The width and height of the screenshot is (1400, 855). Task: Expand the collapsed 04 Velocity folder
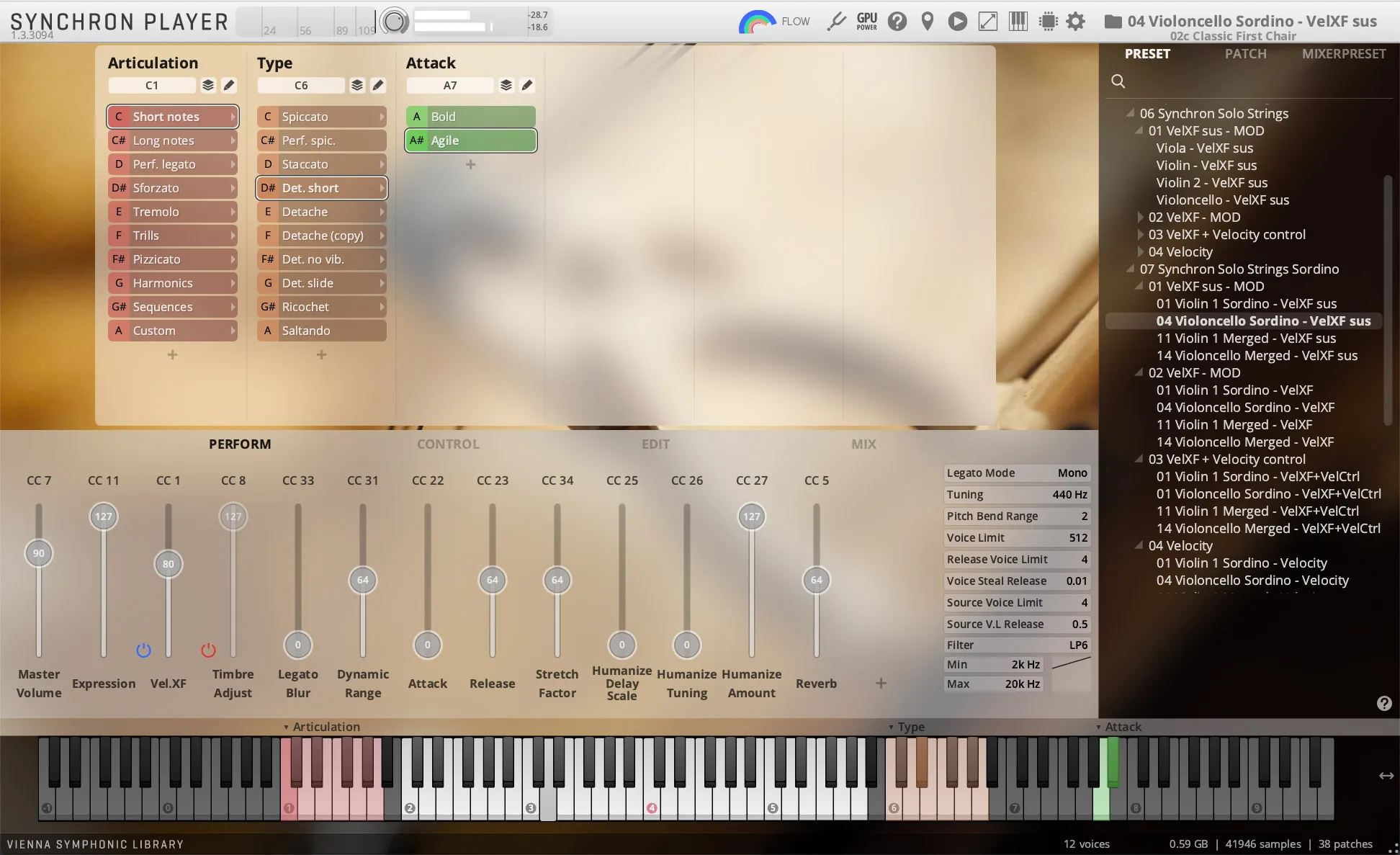(x=1140, y=251)
